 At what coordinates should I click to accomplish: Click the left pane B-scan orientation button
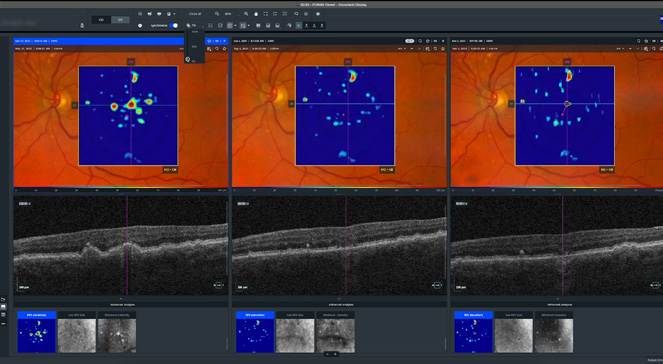219,285
